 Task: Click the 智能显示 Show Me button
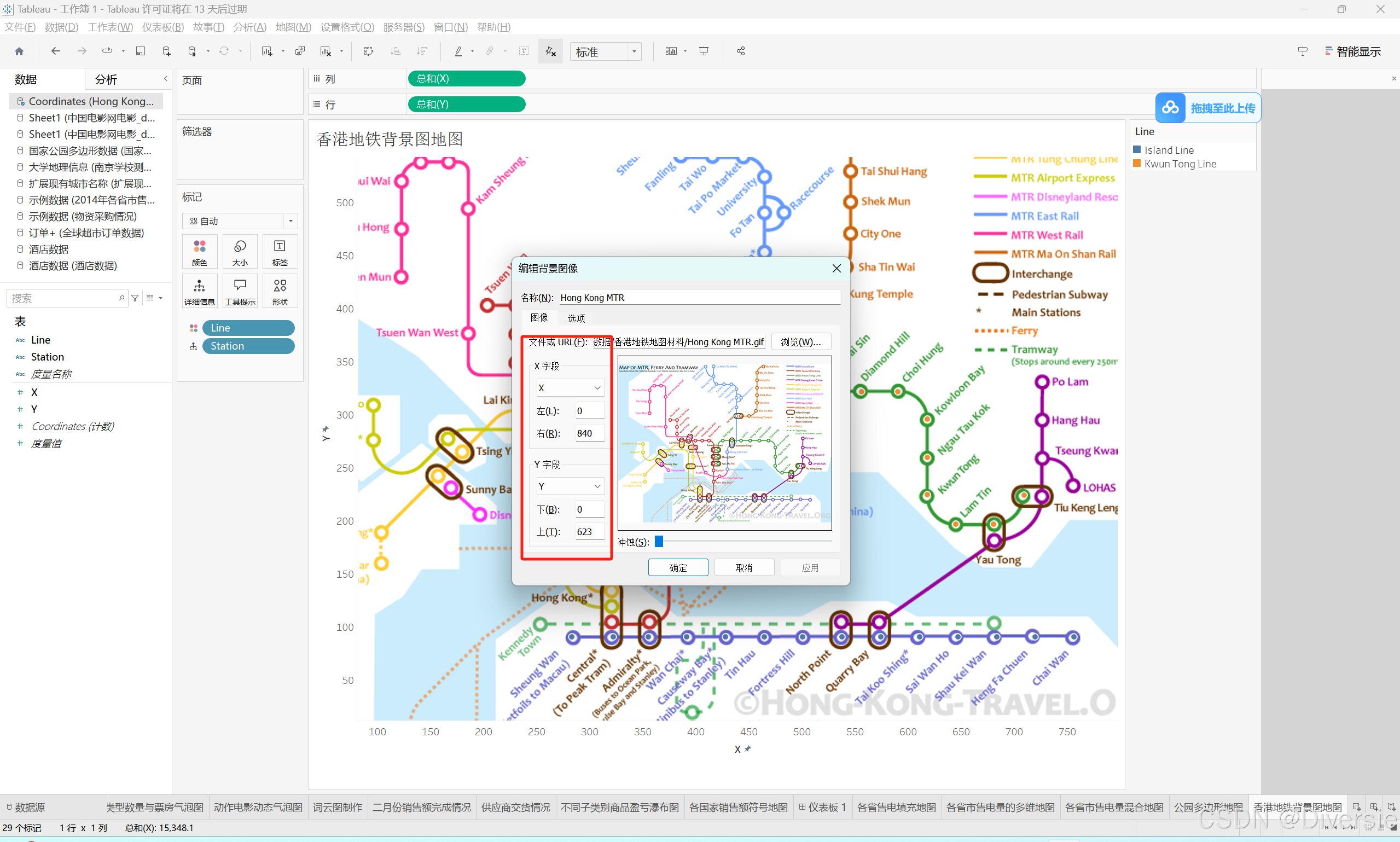[1353, 51]
